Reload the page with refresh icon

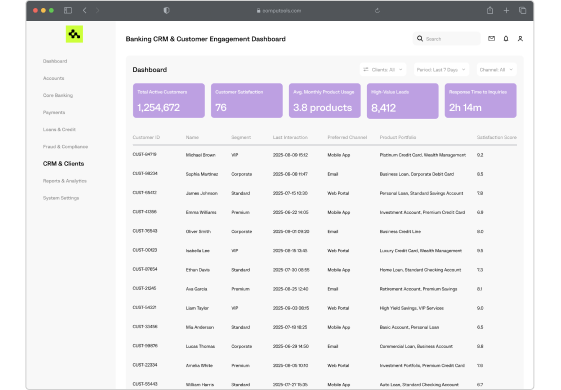[377, 11]
